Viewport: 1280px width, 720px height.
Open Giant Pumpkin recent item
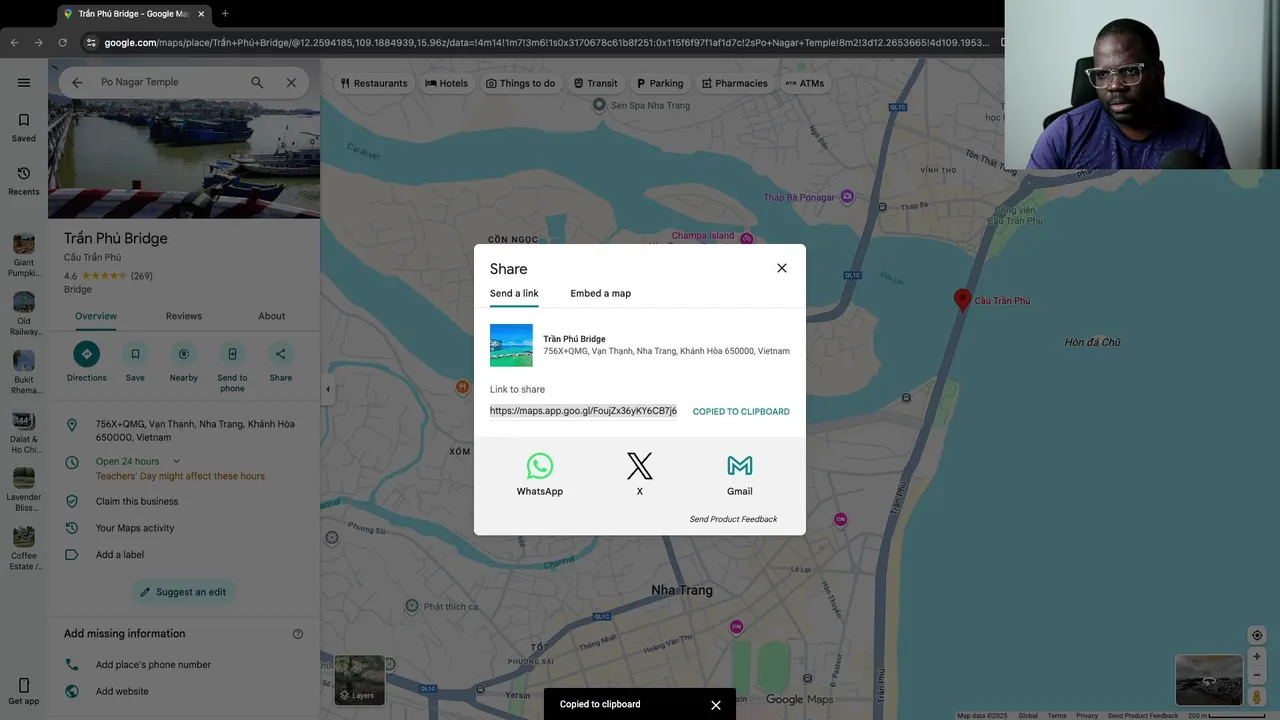point(24,255)
